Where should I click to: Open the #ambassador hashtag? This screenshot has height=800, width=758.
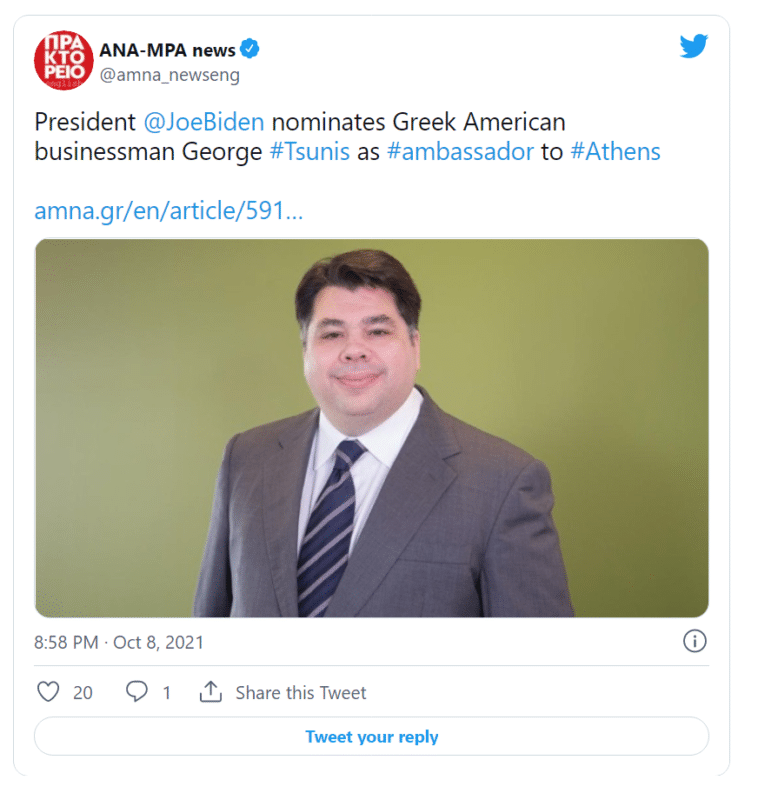pyautogui.click(x=460, y=152)
